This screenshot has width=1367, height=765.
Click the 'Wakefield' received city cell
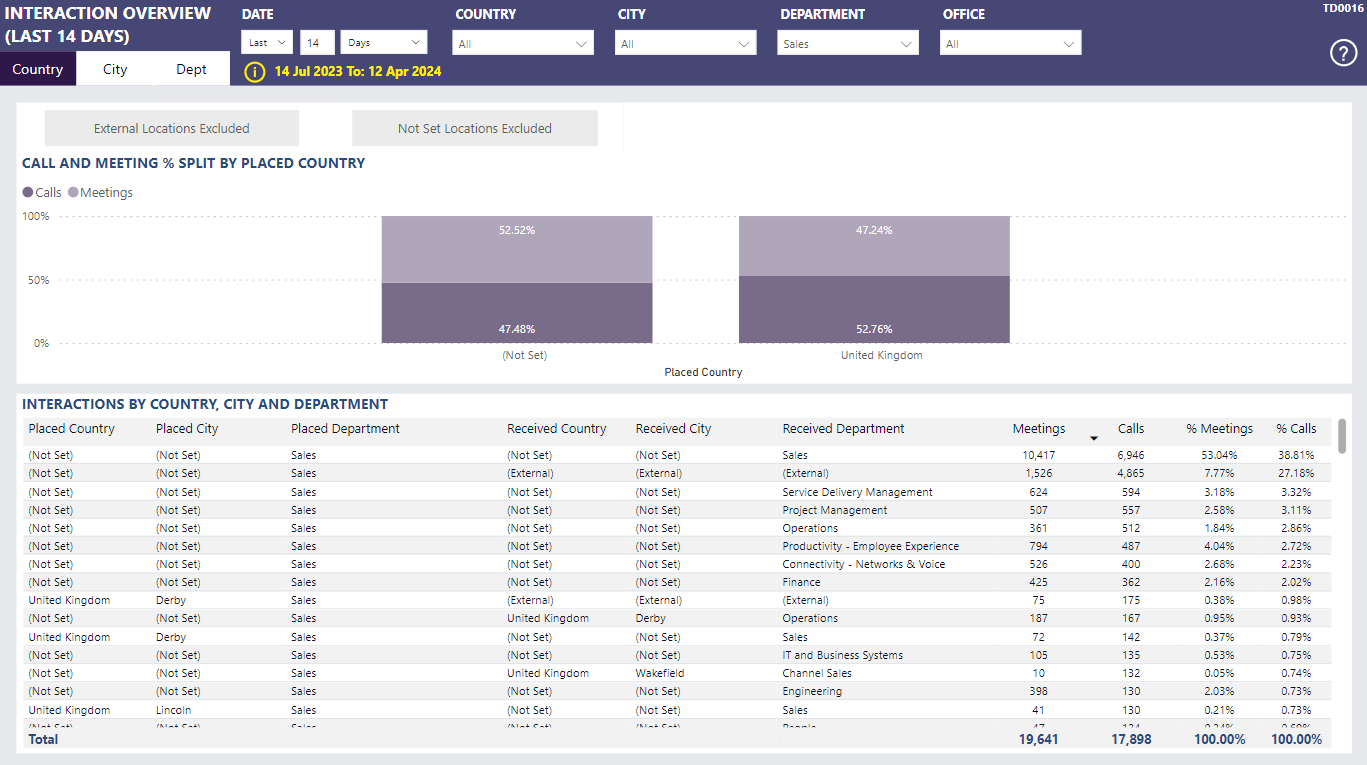point(660,673)
